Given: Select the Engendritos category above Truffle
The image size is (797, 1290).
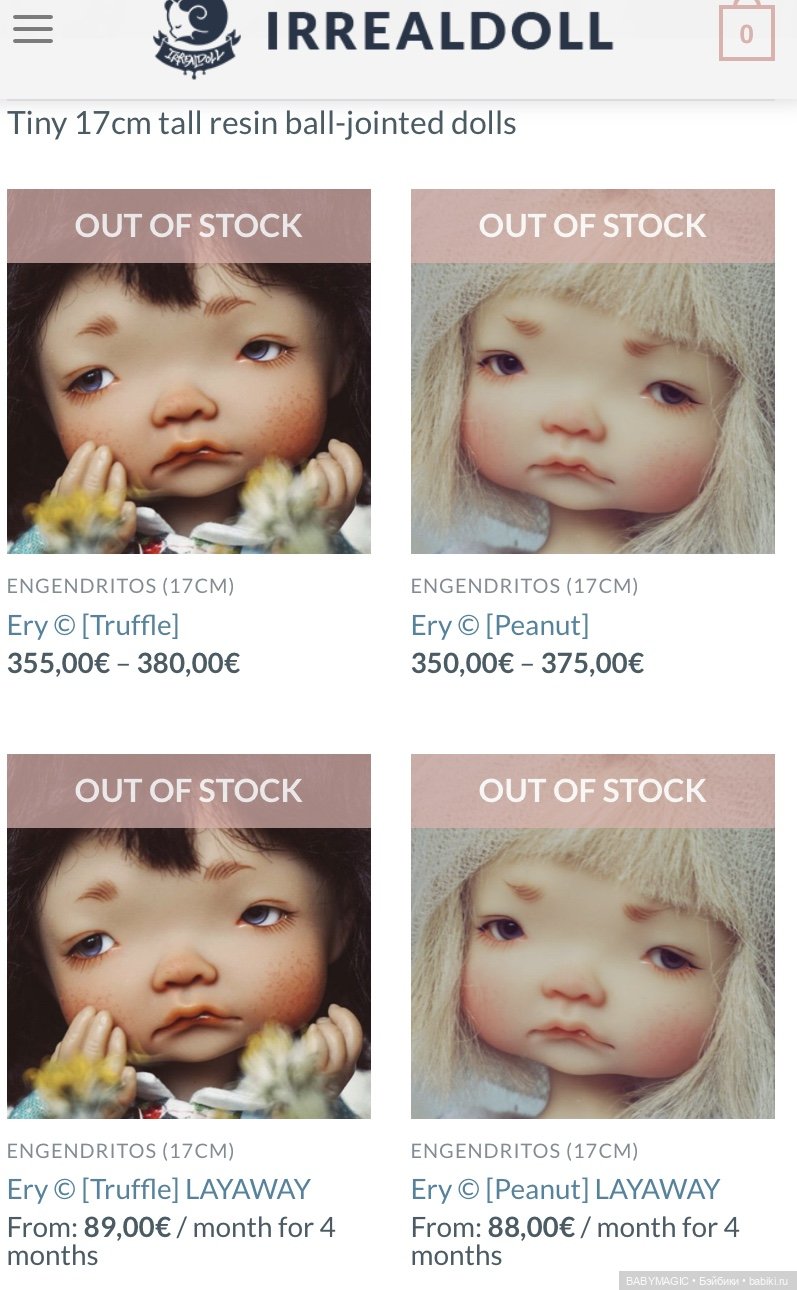Looking at the screenshot, I should [x=121, y=586].
